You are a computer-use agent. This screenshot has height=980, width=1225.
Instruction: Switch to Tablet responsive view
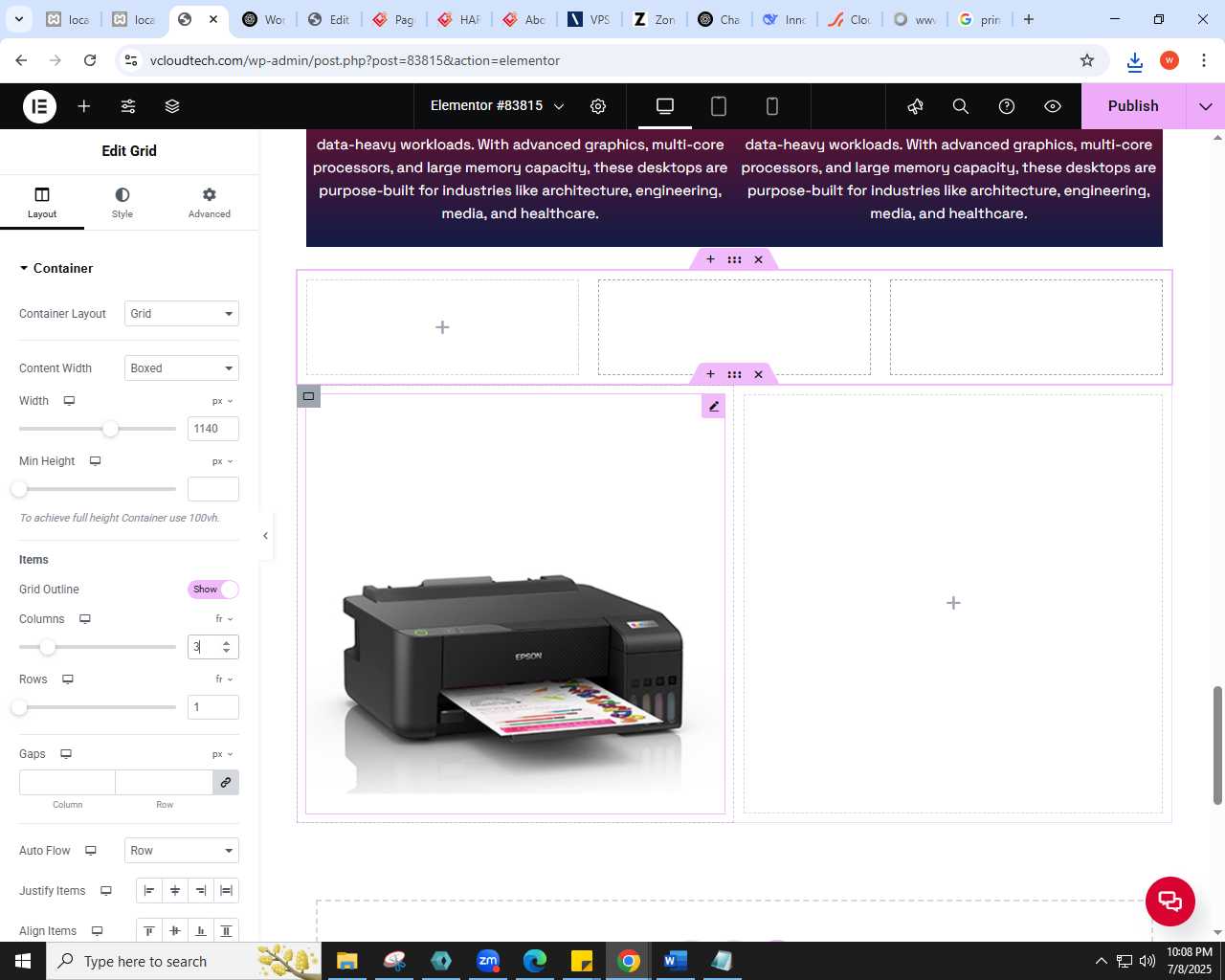pos(719,106)
